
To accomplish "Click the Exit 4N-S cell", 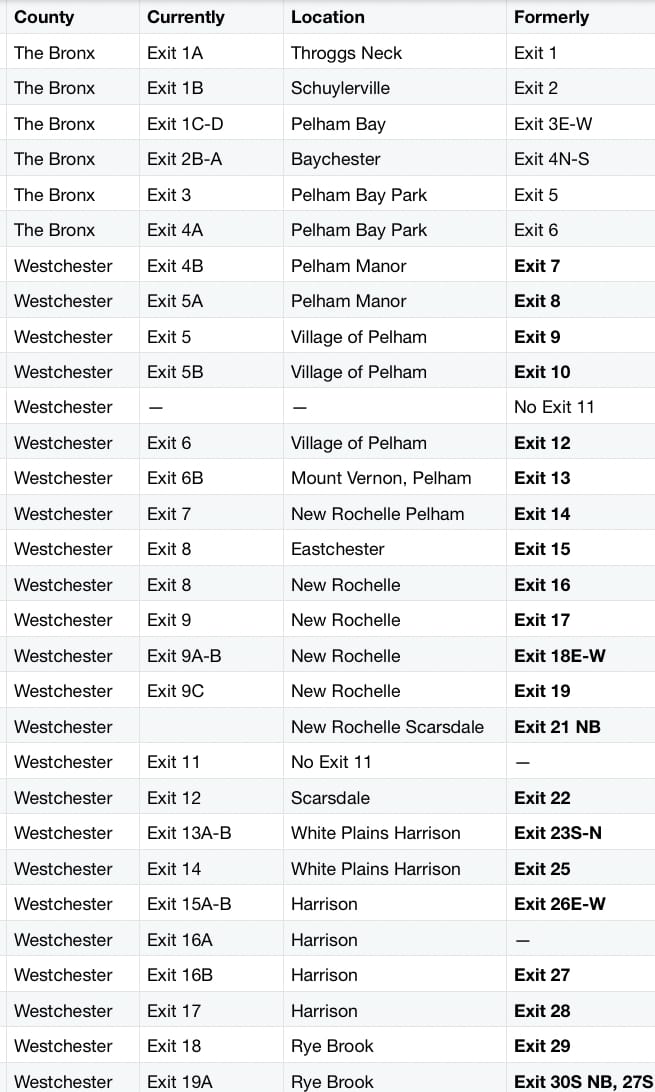I will 551,159.
